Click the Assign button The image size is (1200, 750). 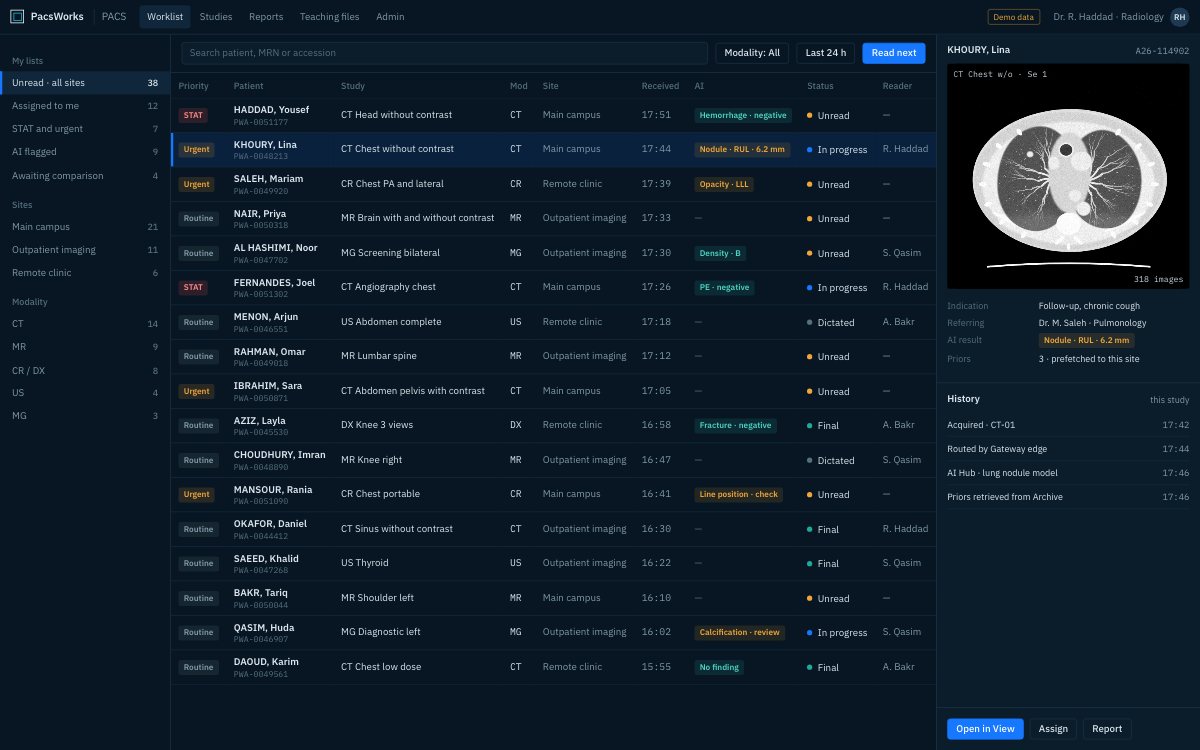(x=1053, y=729)
